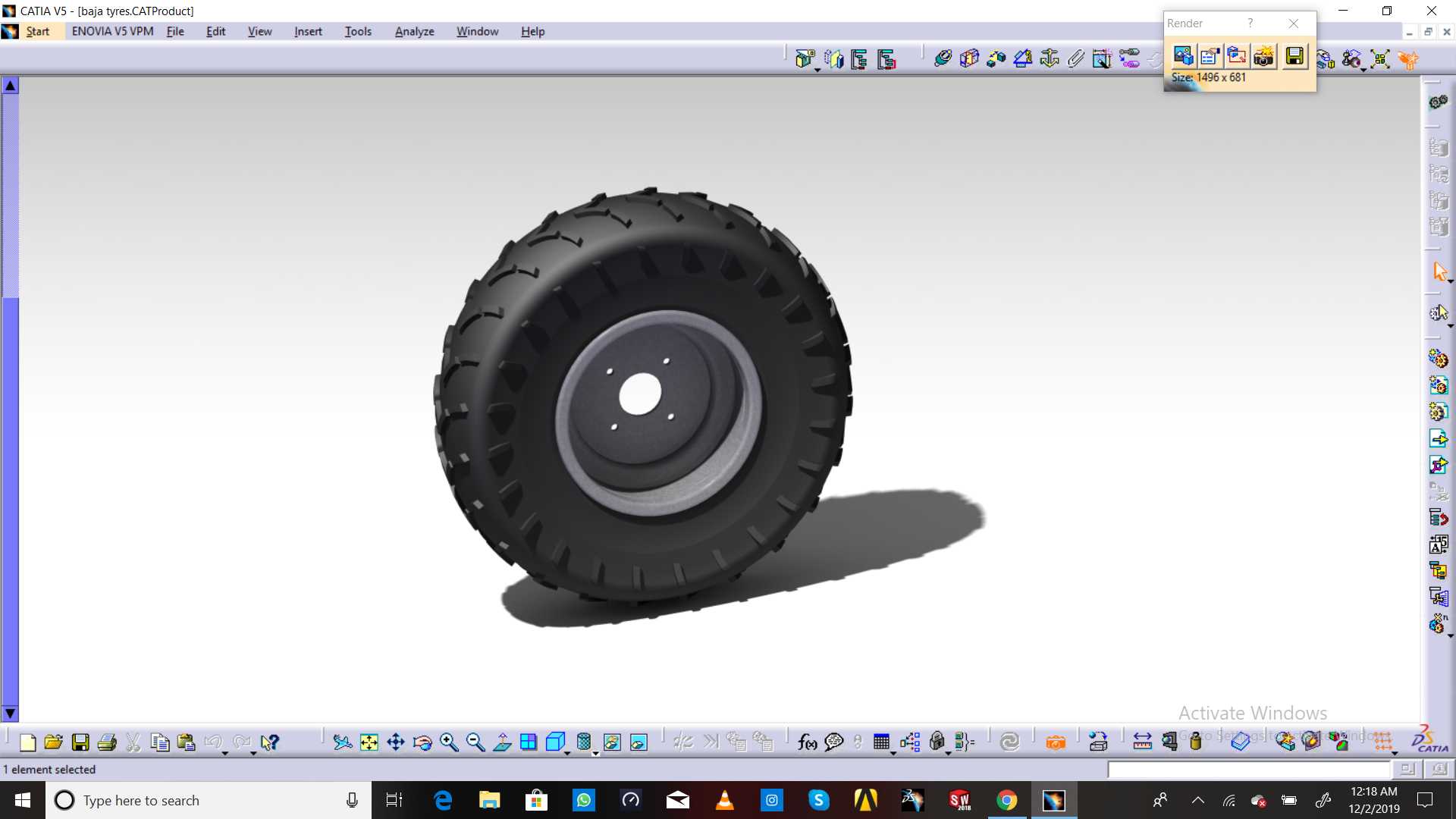Select the Rotate view tool

(422, 742)
